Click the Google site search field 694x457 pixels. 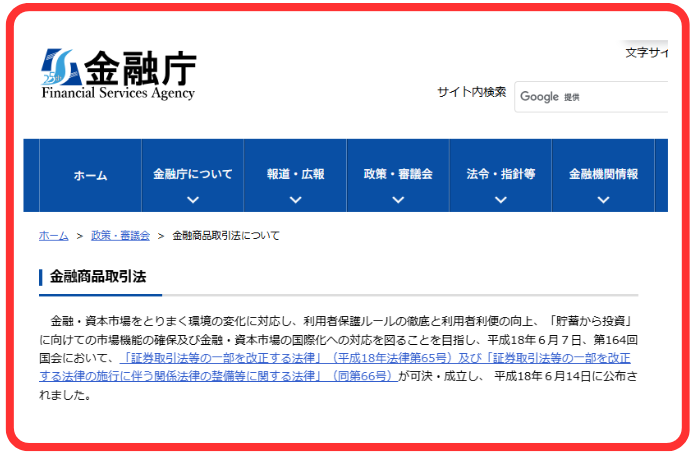coord(591,97)
